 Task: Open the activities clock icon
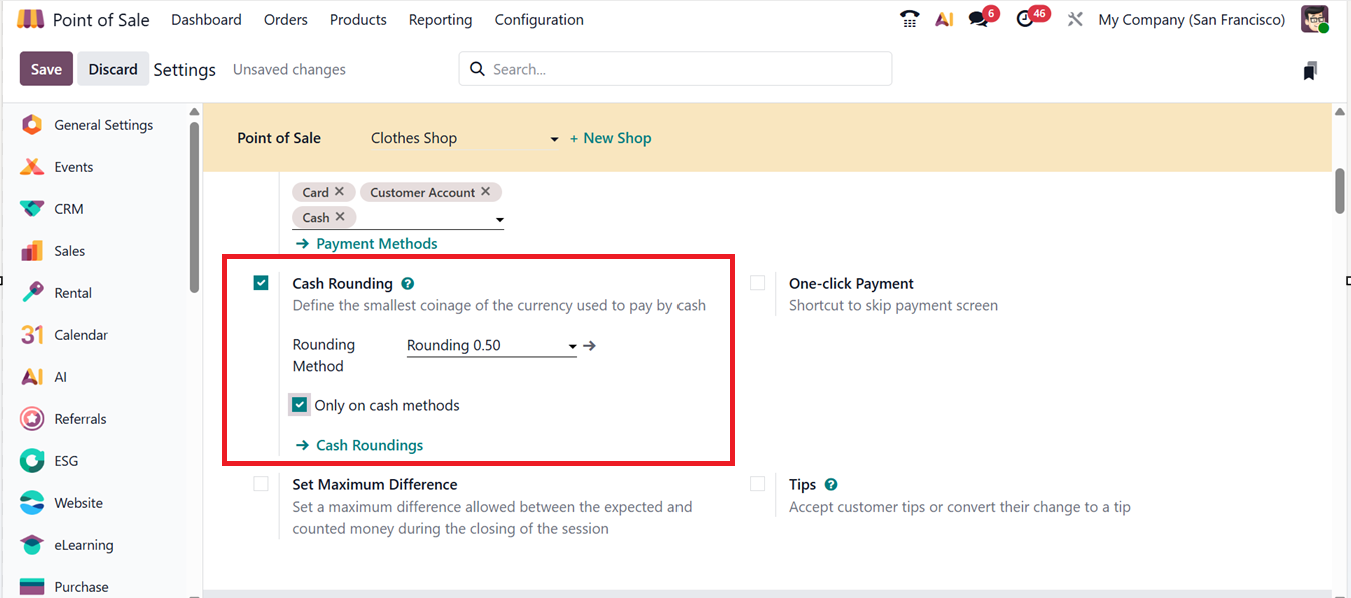click(x=1025, y=19)
